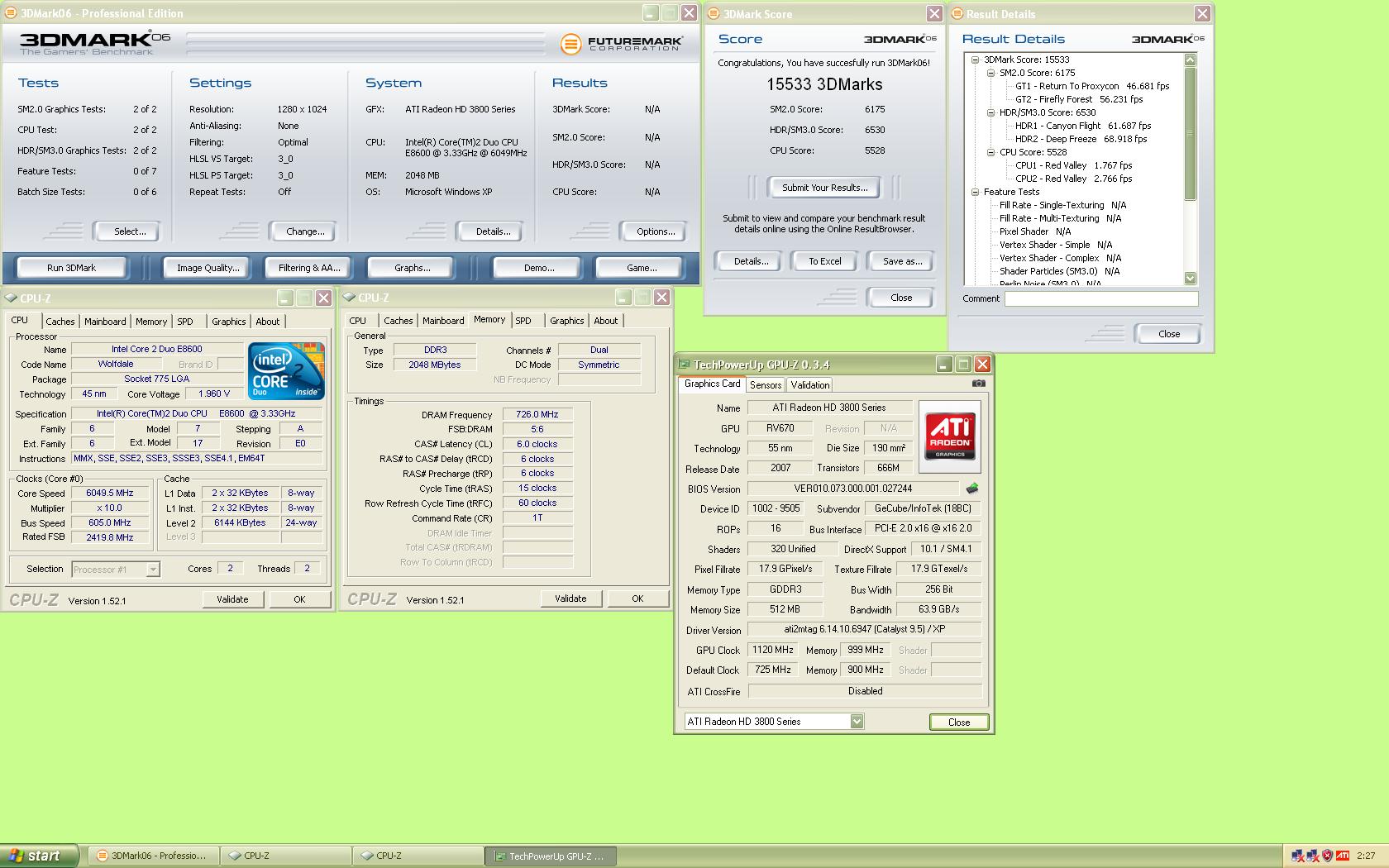1389x868 pixels.
Task: Click Submit Your Results button
Action: coord(824,188)
